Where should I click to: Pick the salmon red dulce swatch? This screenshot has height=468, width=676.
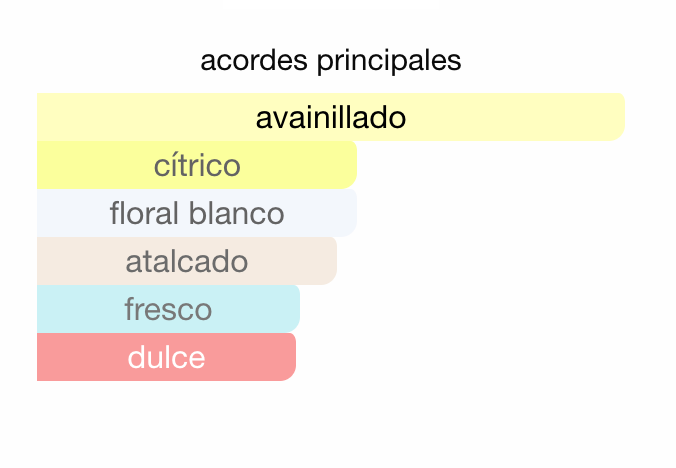click(x=166, y=357)
